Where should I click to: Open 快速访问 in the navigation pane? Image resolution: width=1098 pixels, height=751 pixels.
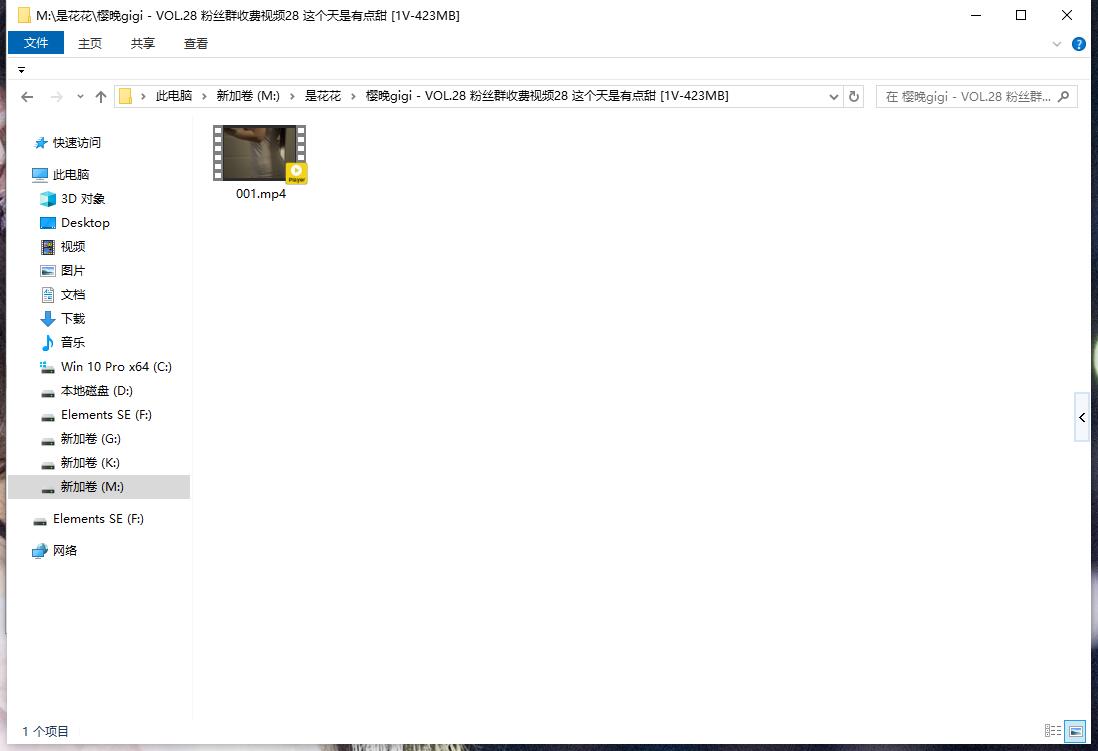(x=77, y=143)
